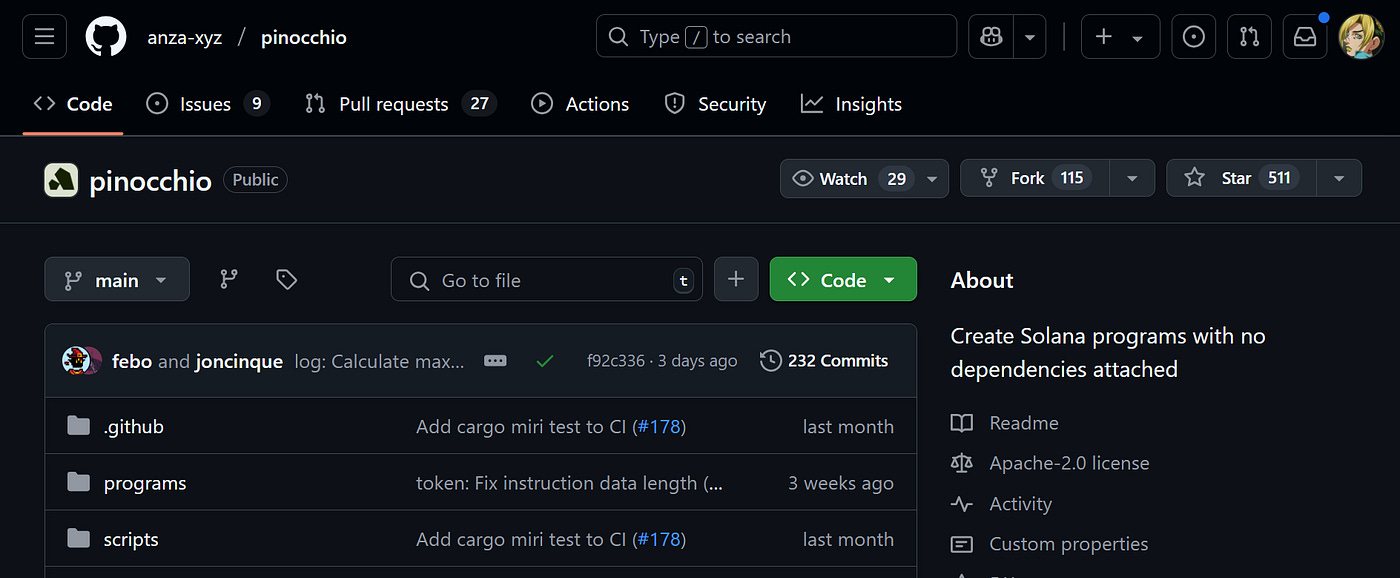
Task: Open your pull requests header icon
Action: pos(1249,37)
